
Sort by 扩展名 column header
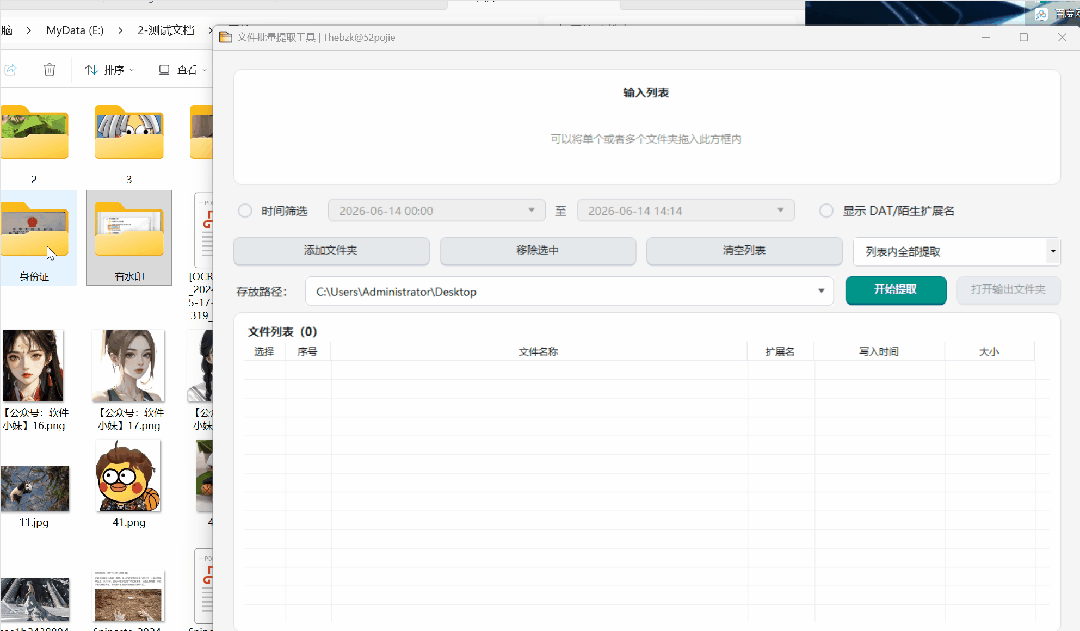click(x=780, y=351)
